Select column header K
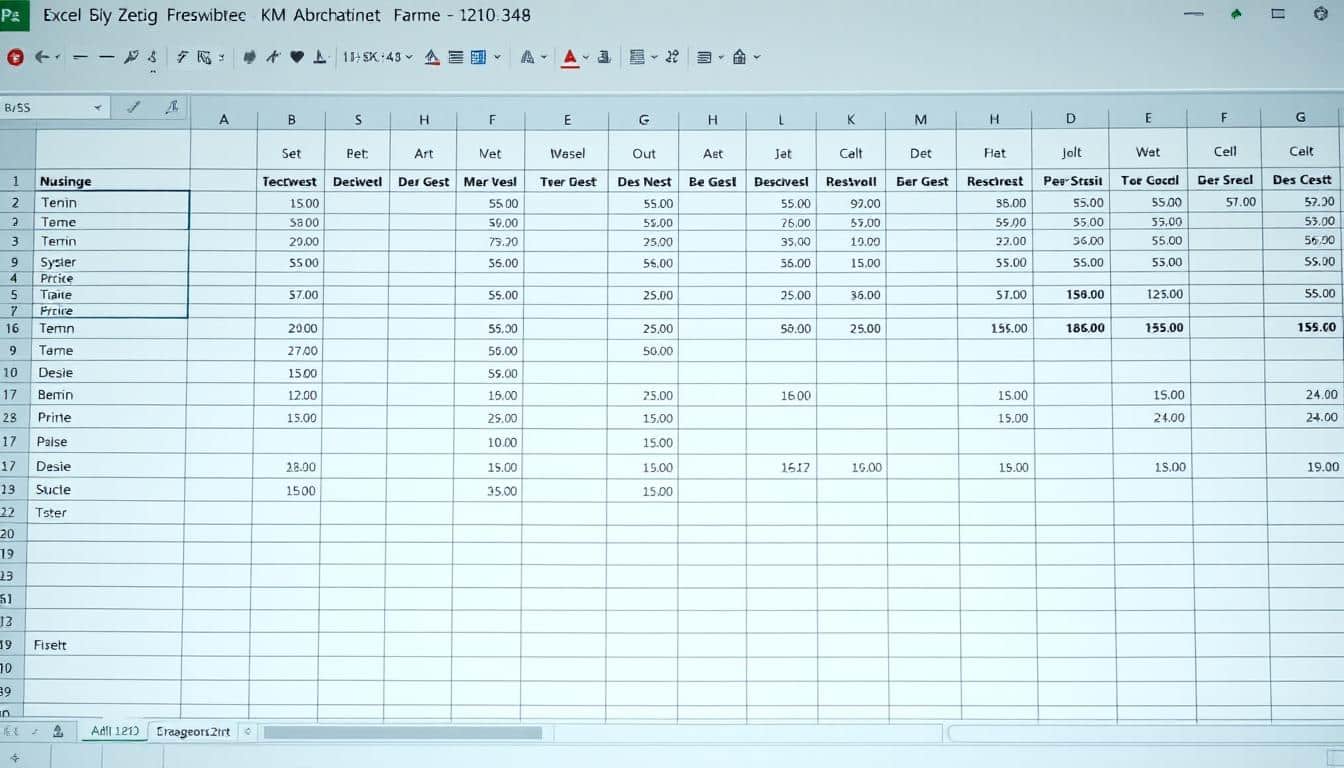 [x=851, y=119]
